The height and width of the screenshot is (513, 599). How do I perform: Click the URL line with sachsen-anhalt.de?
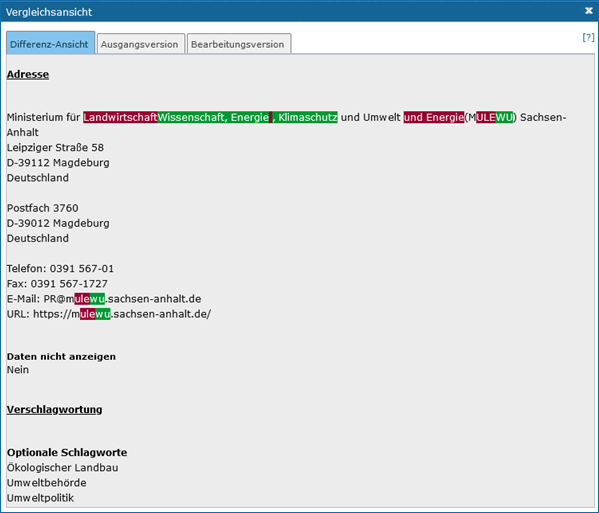coord(109,314)
